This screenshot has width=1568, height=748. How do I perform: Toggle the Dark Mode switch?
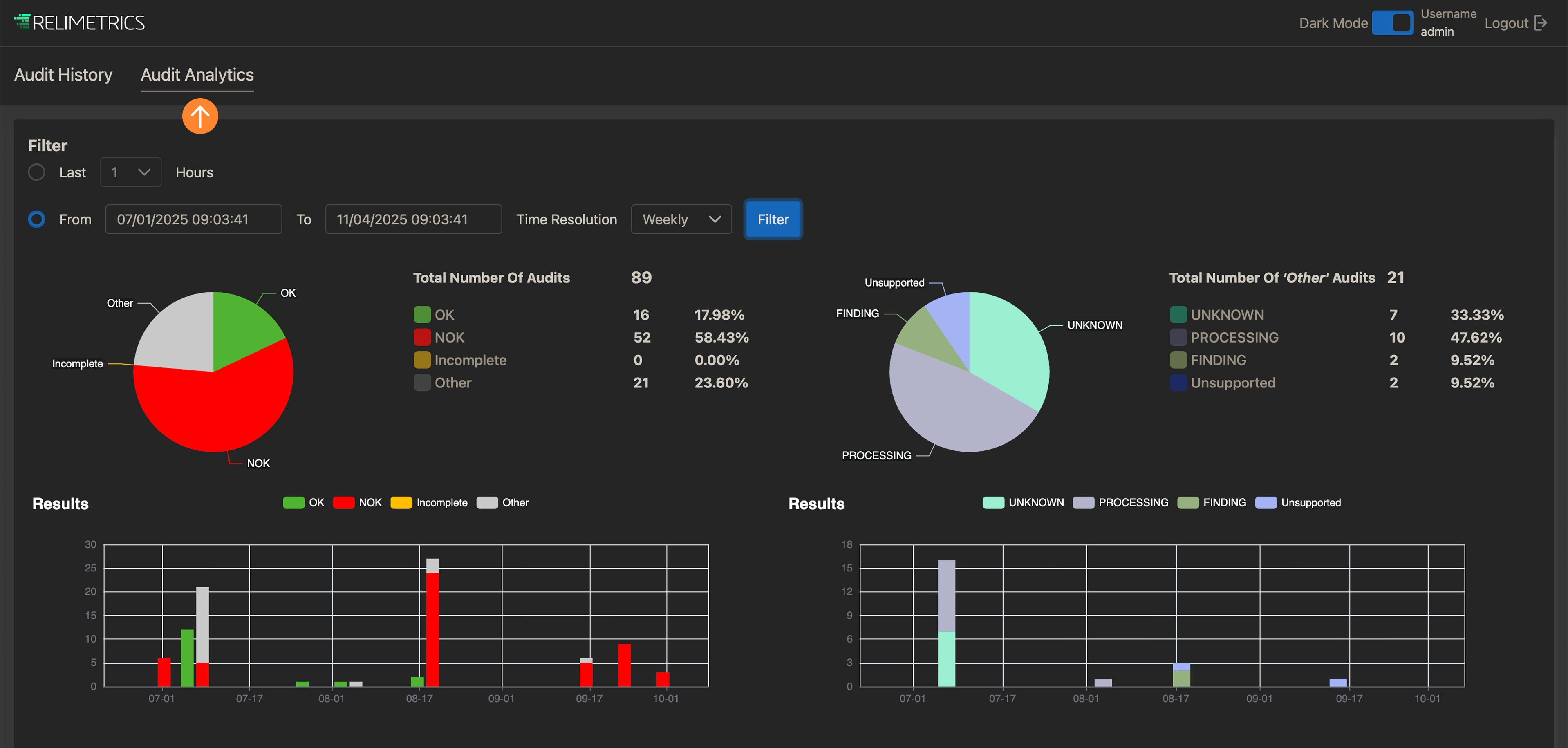coord(1392,23)
